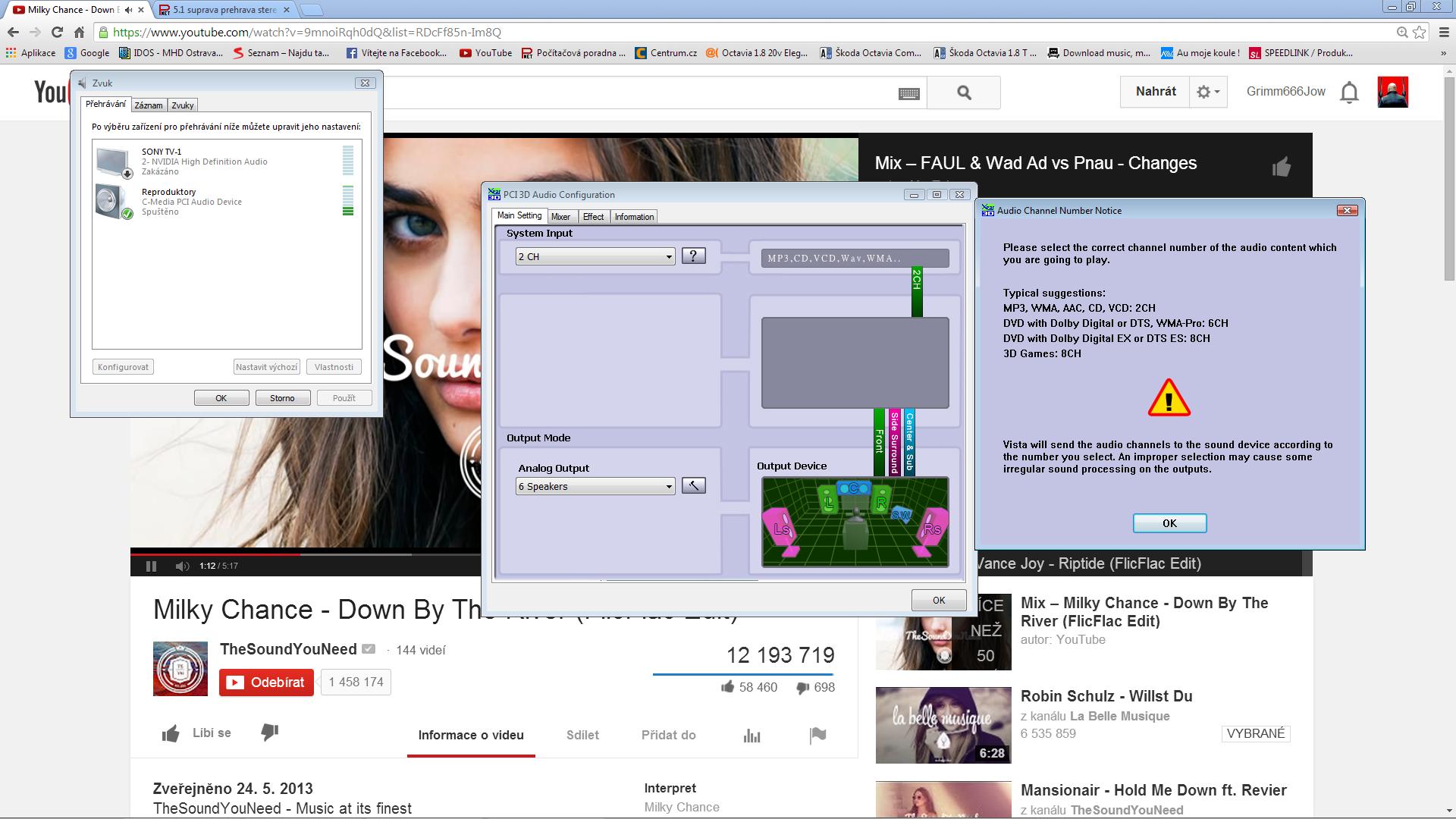Click the question mark help button

[693, 256]
